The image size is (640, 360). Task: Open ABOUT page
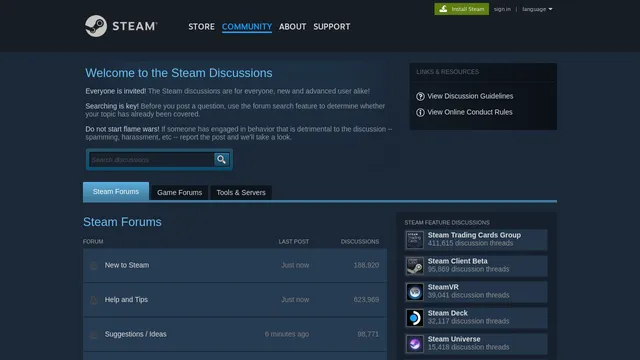point(292,27)
